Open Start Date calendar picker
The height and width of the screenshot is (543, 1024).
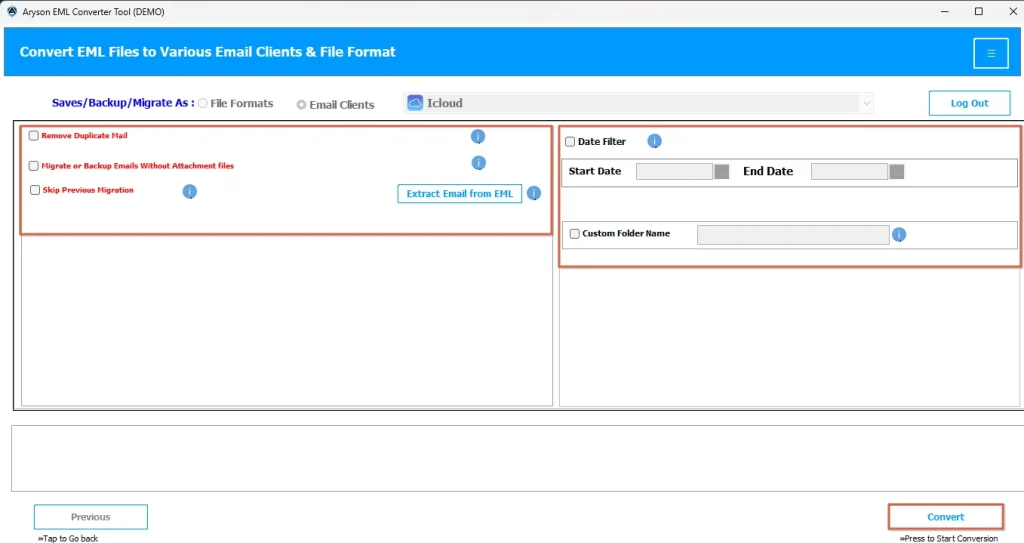point(722,171)
